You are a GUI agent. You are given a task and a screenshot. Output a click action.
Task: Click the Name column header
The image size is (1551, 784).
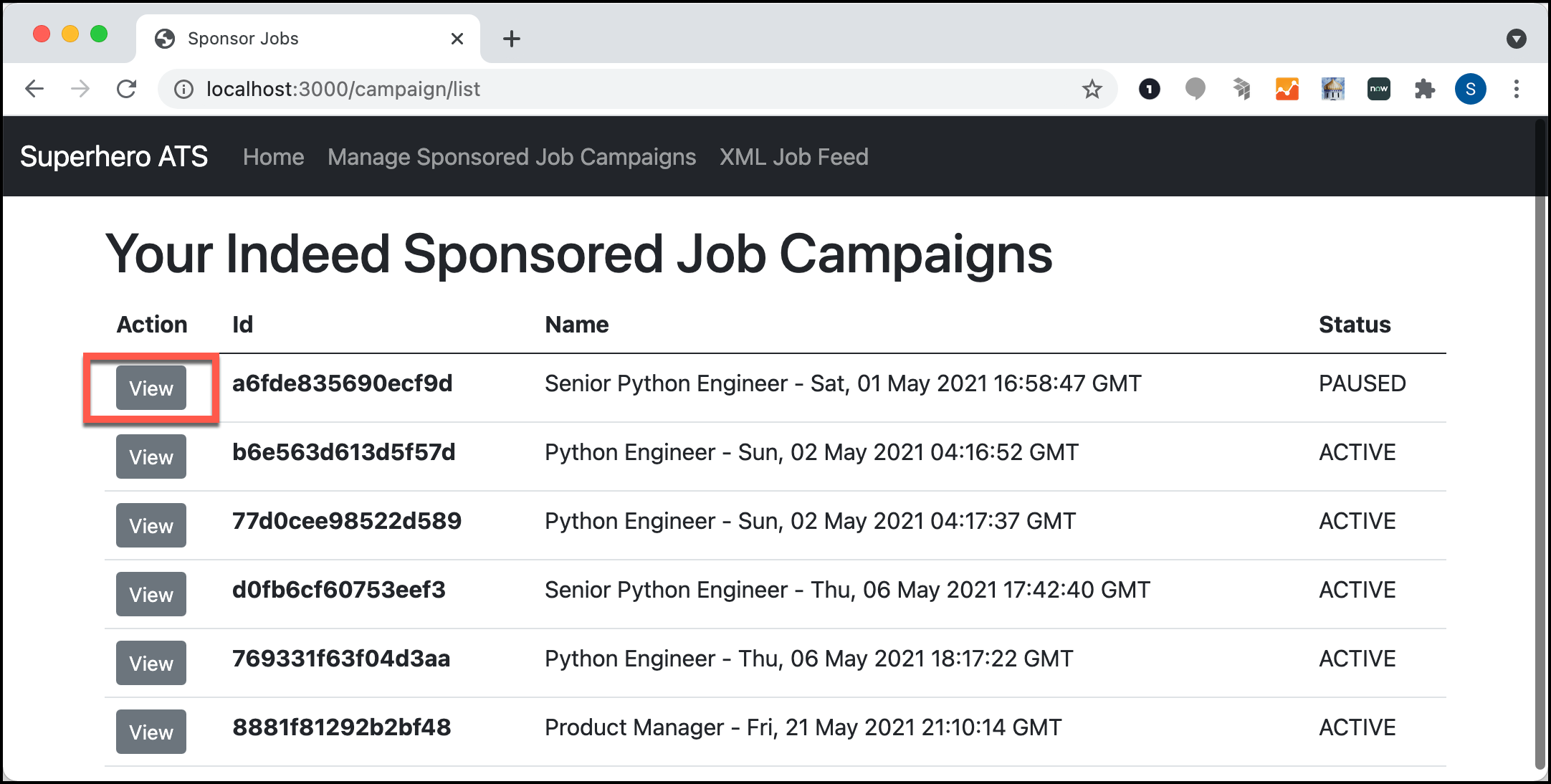[x=577, y=324]
